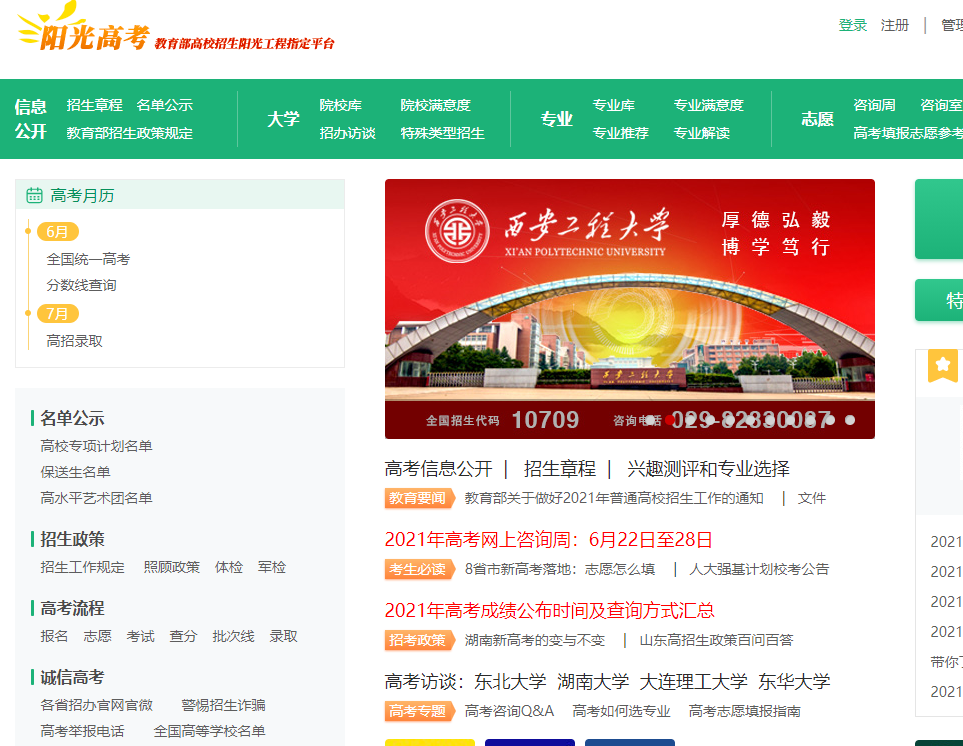Open 警惕招生诈骗 link
The width and height of the screenshot is (963, 746).
point(223,705)
